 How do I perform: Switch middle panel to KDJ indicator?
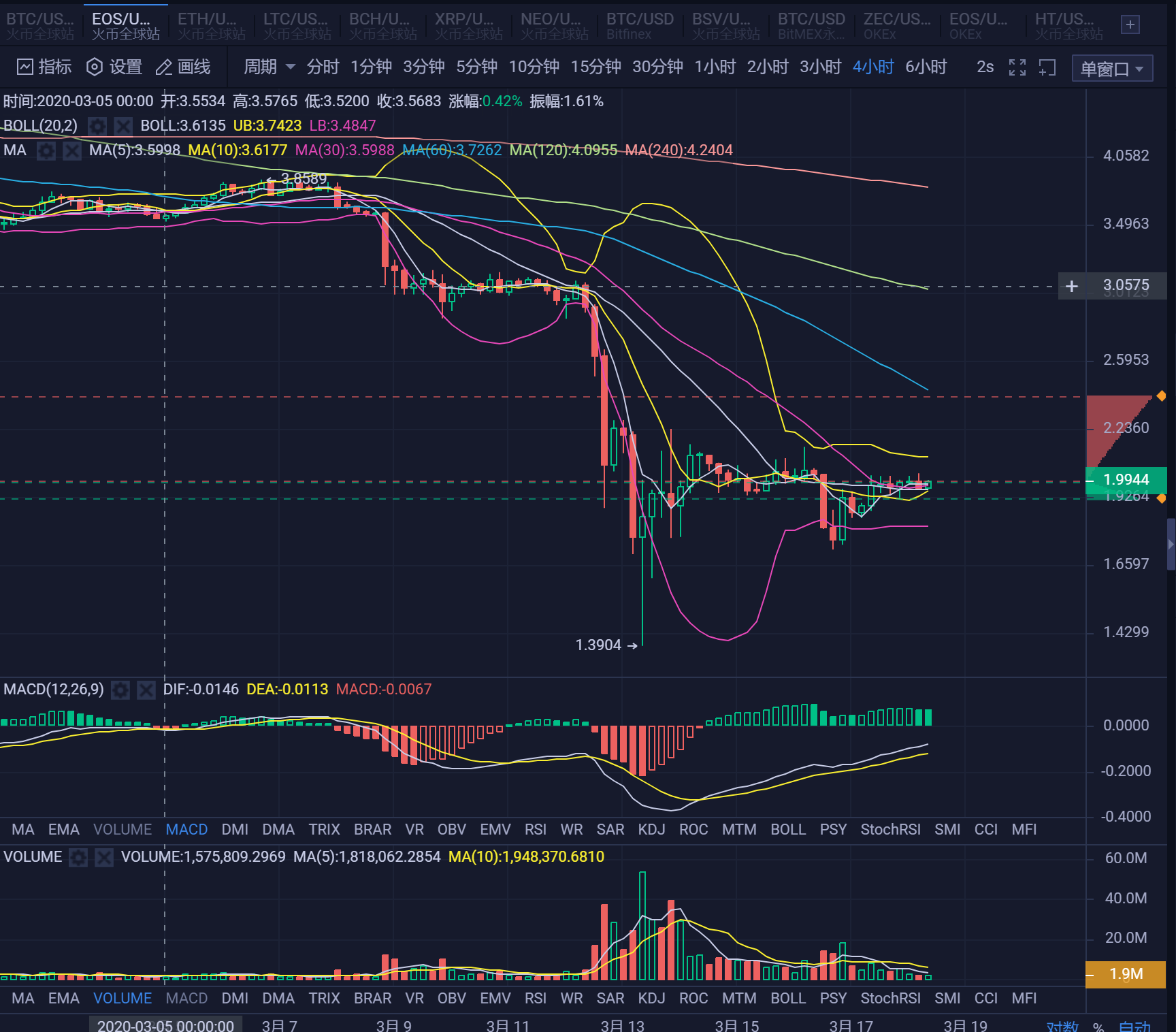tap(651, 830)
